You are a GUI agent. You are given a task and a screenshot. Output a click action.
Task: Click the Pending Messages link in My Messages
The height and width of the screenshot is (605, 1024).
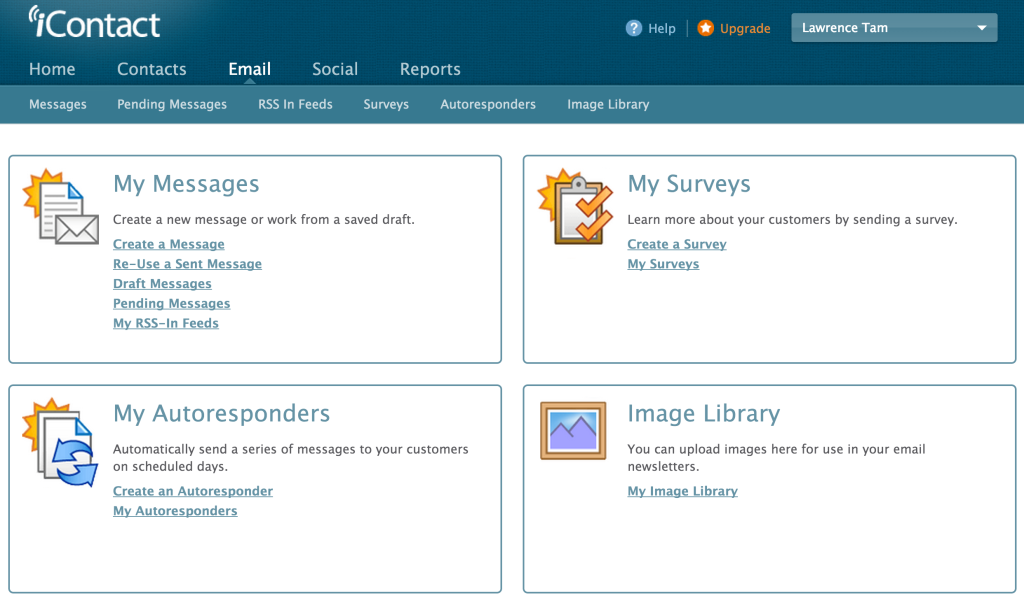tap(172, 303)
